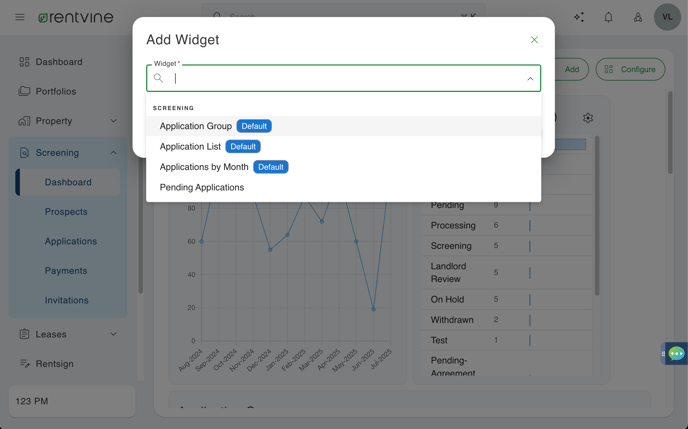
Task: Click the Portfolios folder icon
Action: (x=24, y=91)
